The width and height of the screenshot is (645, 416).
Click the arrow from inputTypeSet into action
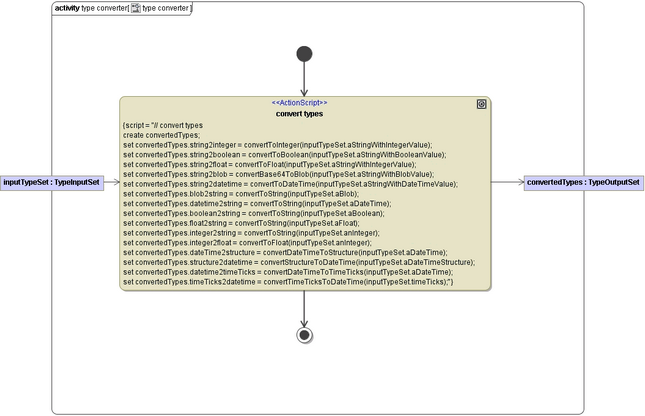(111, 182)
